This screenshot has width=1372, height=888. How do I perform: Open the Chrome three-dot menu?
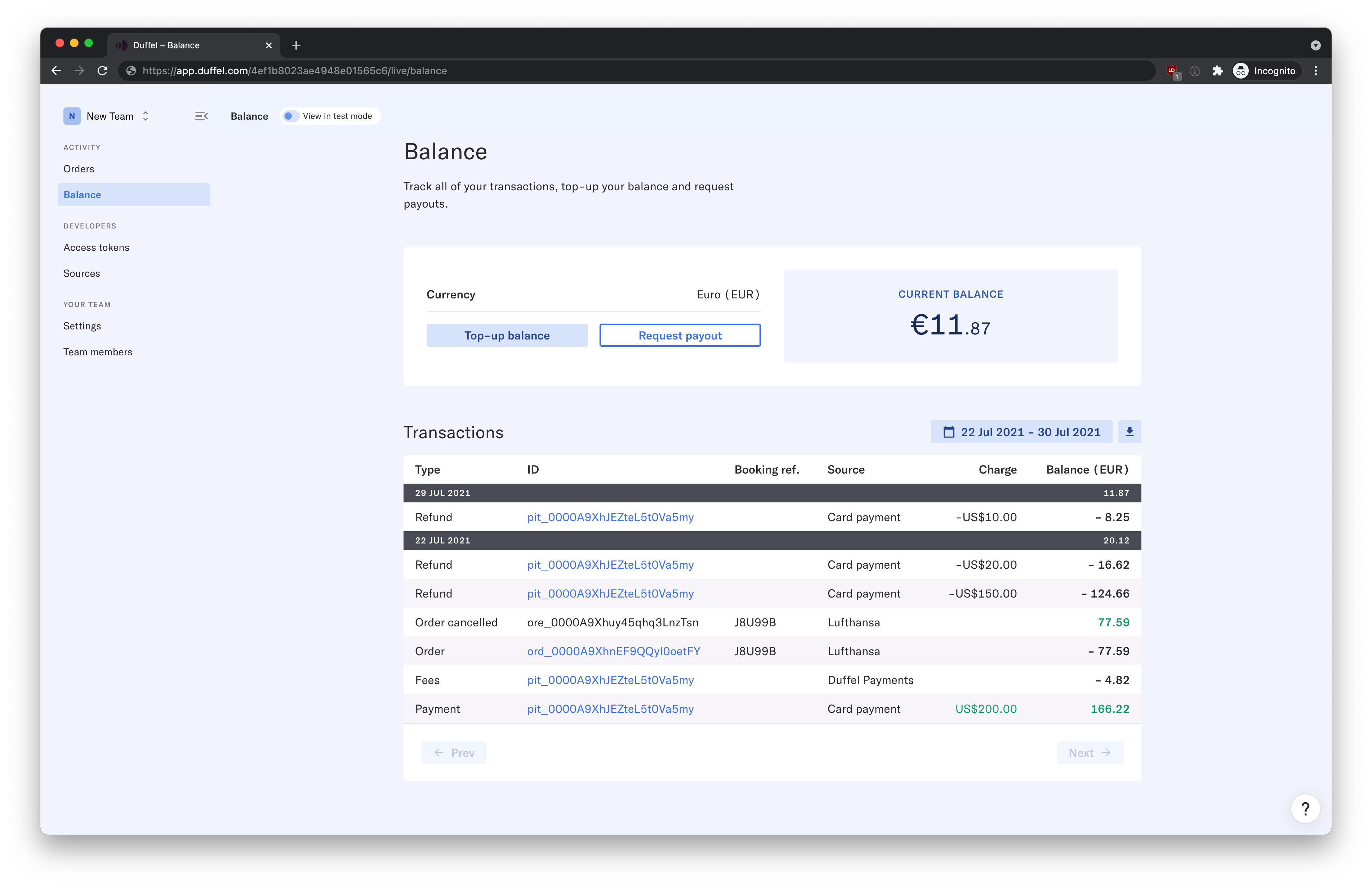(1315, 71)
